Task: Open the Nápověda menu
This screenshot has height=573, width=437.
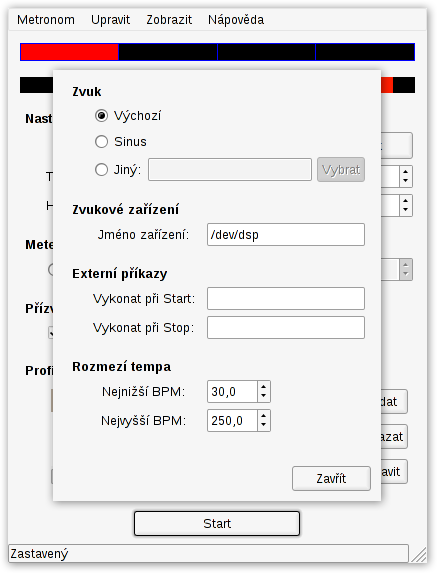Action: coord(236,20)
